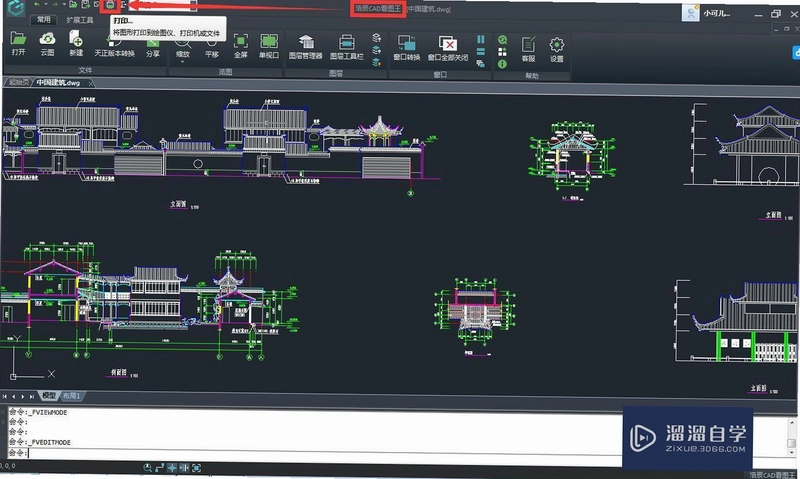Toggle the object snap status bar icon
The height and width of the screenshot is (479, 800).
tap(172, 467)
